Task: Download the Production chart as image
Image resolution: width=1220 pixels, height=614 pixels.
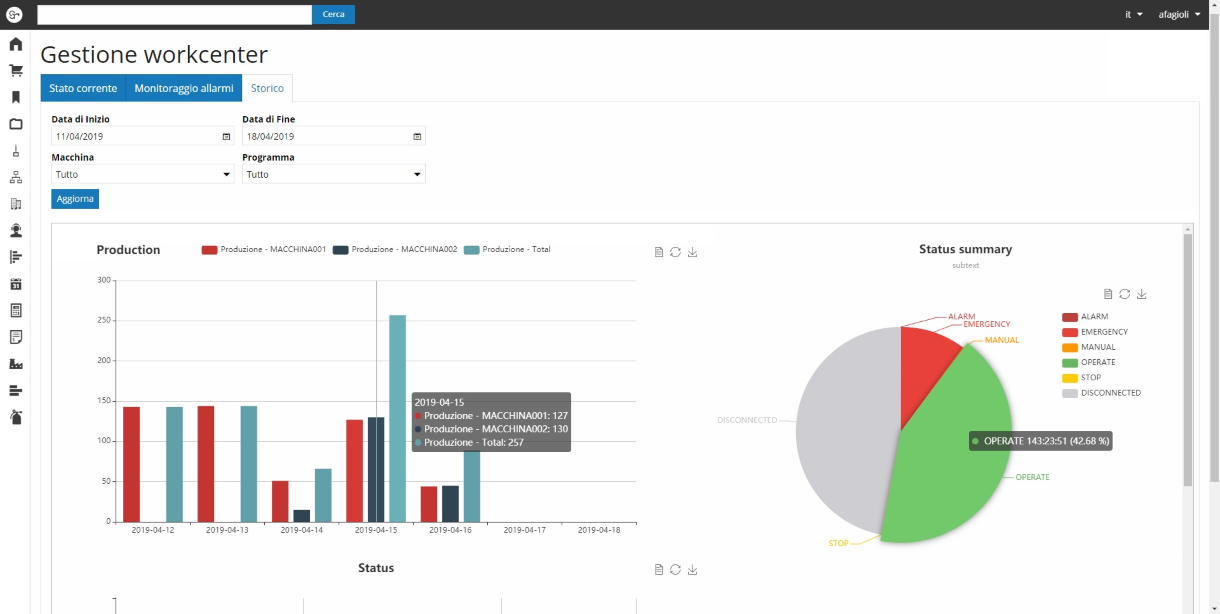Action: [x=692, y=252]
